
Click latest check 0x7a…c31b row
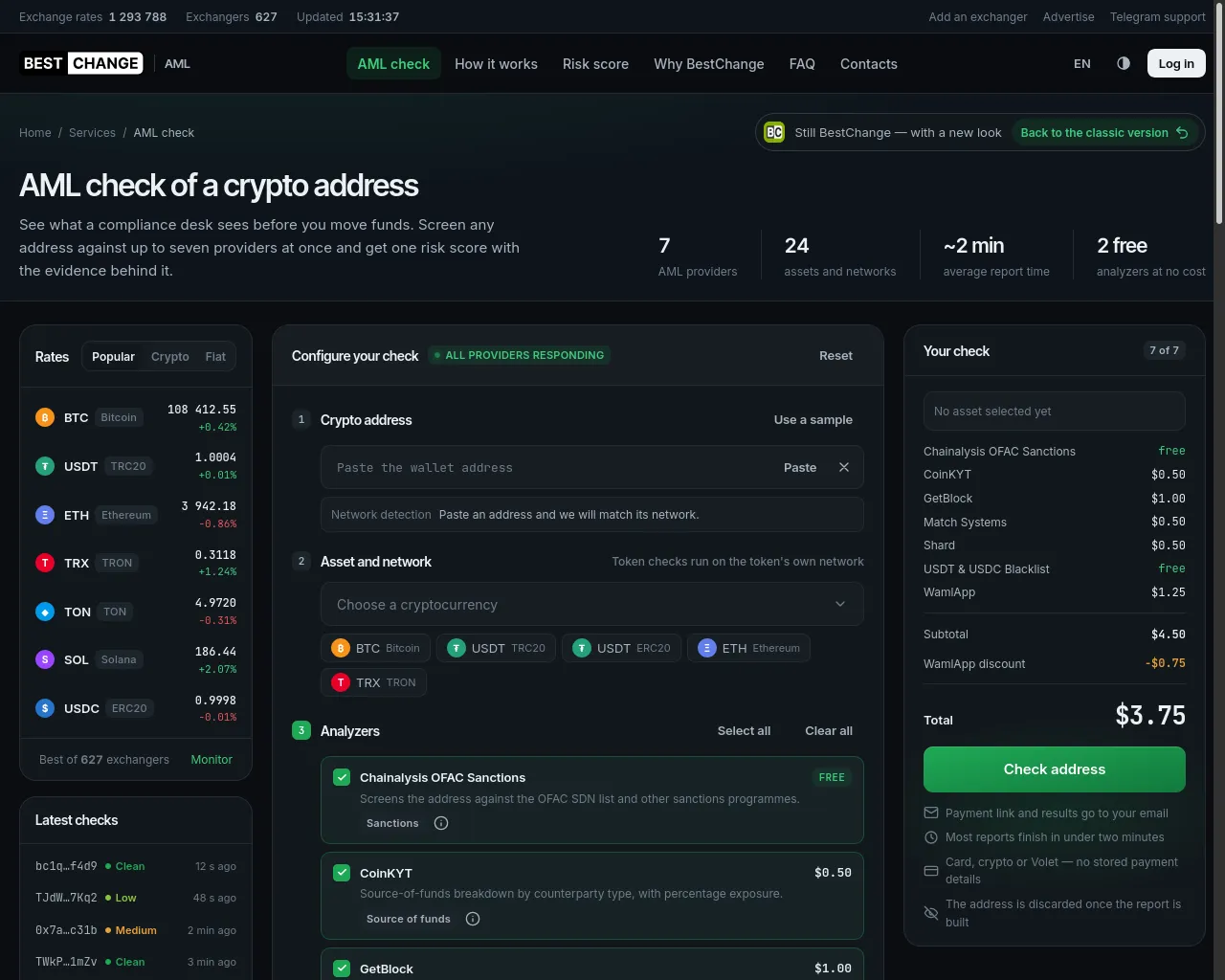[136, 930]
